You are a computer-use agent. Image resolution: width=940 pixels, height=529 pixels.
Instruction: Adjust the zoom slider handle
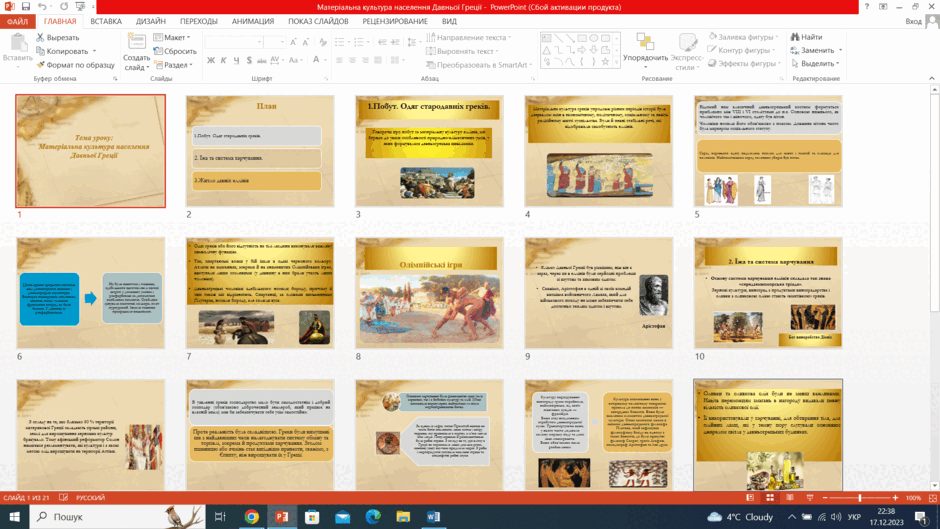[x=860, y=498]
